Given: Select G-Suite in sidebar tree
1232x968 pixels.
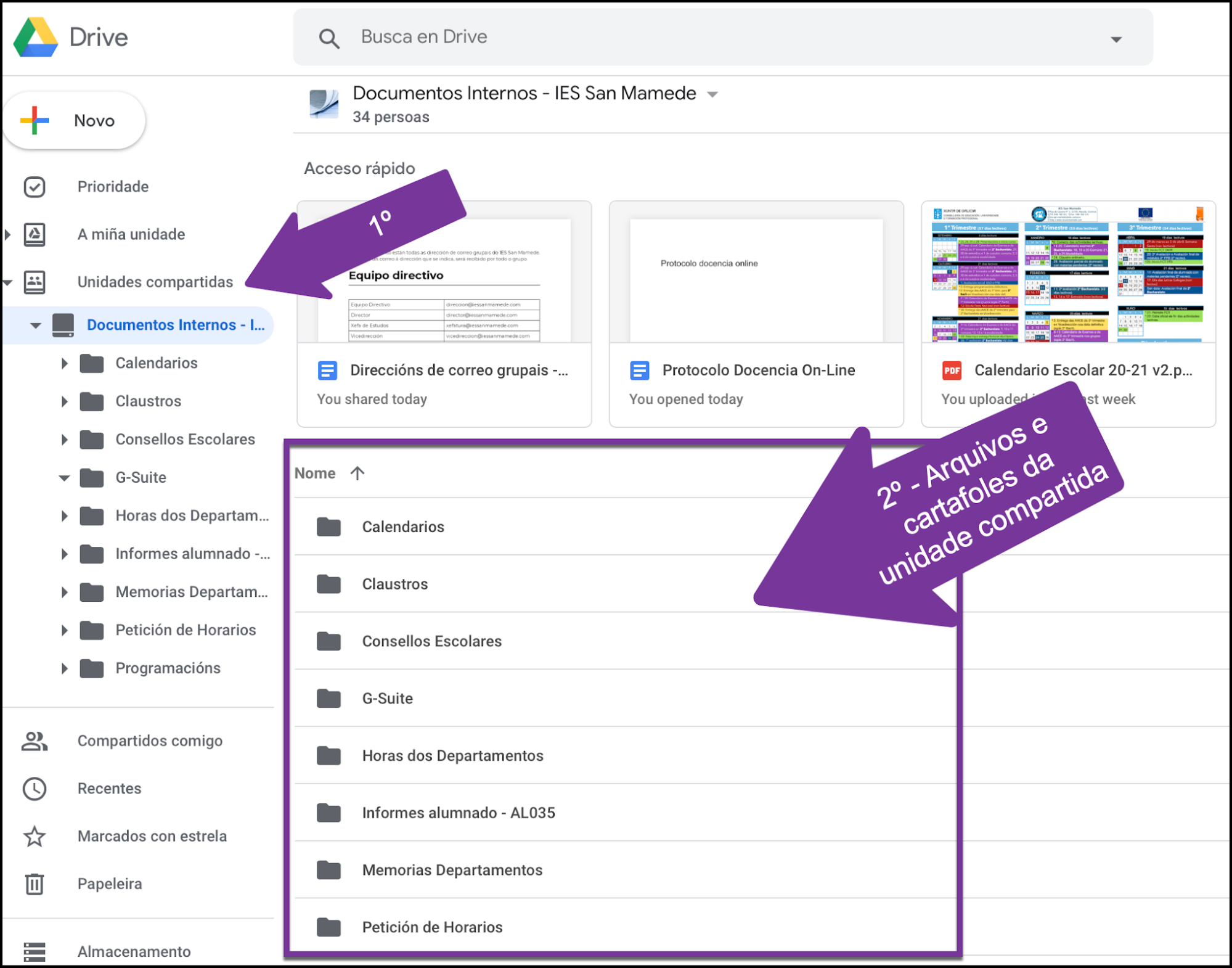Looking at the screenshot, I should (x=141, y=477).
